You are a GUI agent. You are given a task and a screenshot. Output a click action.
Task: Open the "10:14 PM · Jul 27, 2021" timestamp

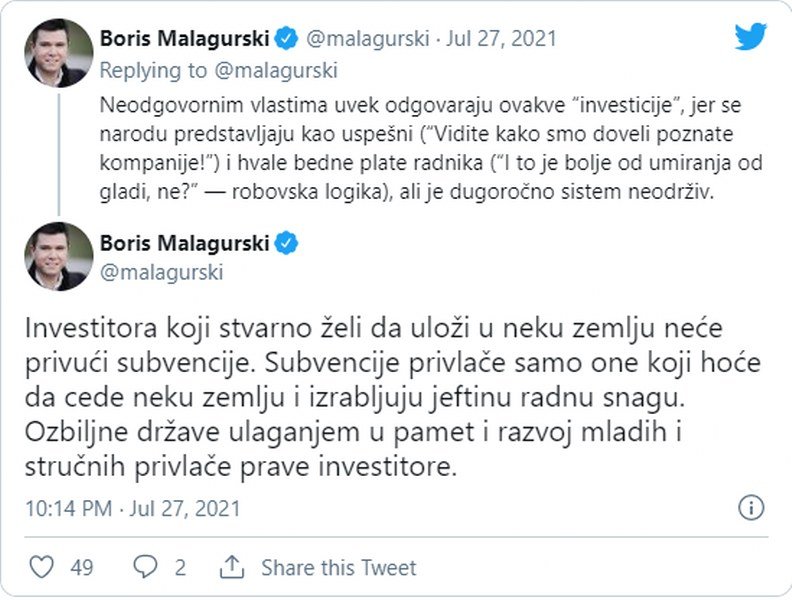(x=133, y=508)
